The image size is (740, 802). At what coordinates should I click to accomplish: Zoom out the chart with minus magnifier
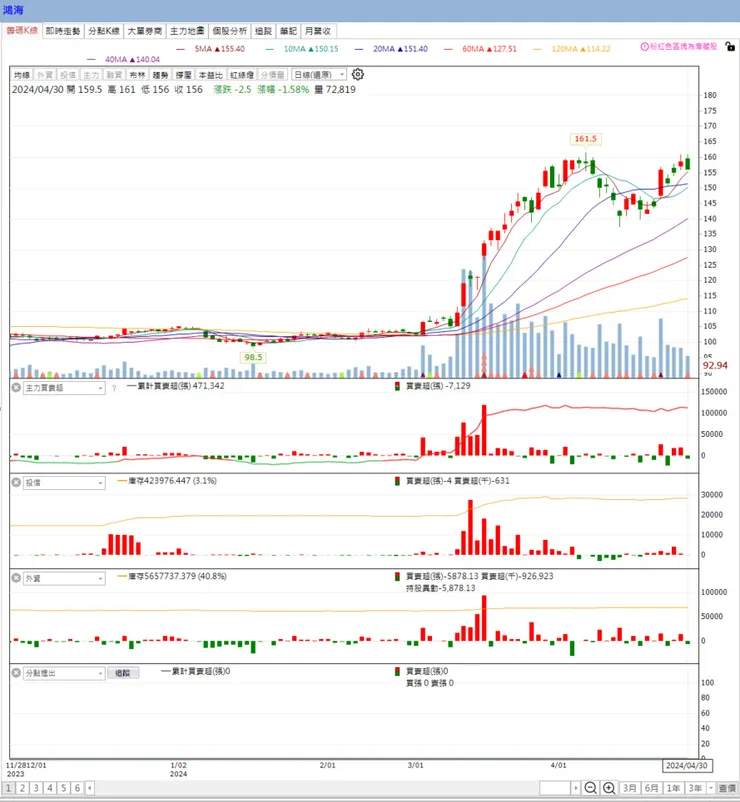[590, 788]
